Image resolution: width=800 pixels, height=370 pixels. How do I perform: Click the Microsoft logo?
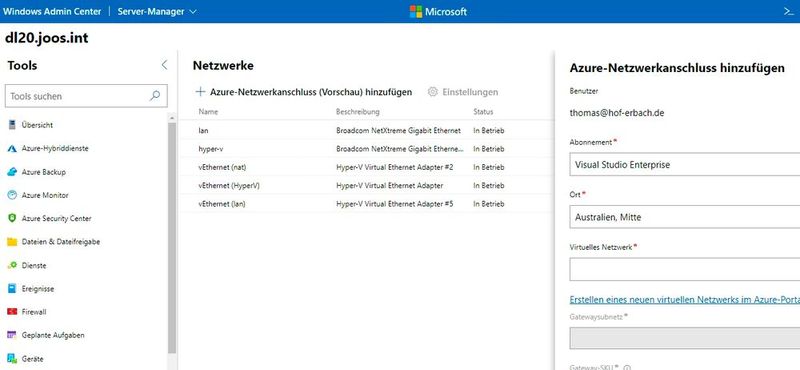(438, 11)
